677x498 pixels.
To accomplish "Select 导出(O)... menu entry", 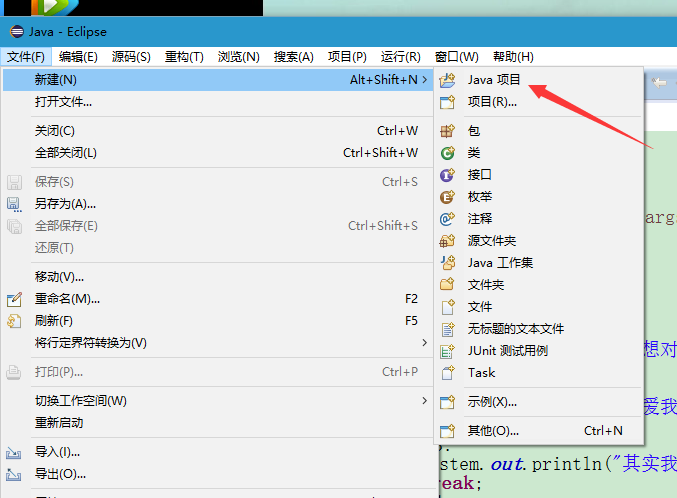I will pos(218,474).
